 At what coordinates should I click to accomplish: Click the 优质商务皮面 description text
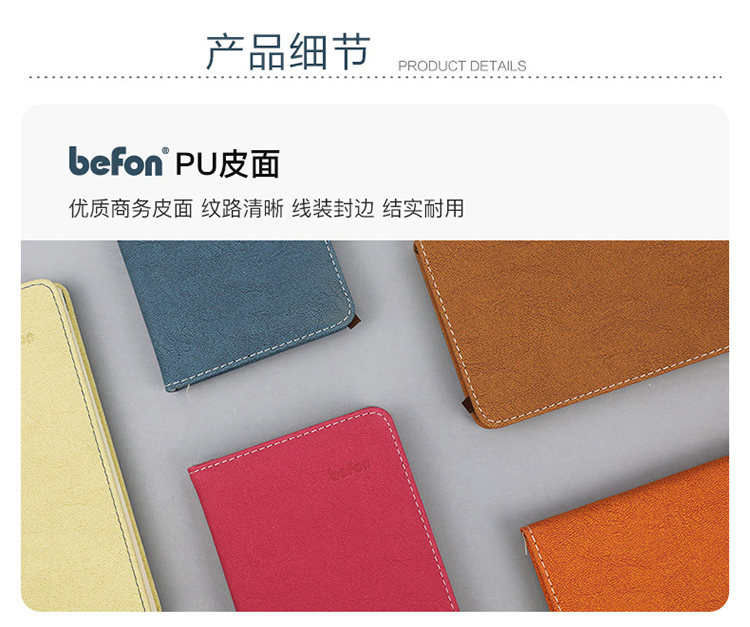pos(131,209)
